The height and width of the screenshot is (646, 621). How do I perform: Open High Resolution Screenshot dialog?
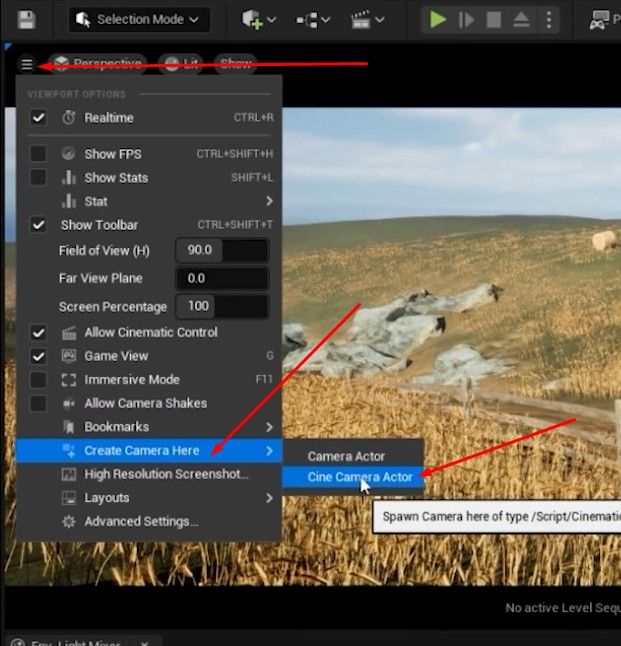149,474
